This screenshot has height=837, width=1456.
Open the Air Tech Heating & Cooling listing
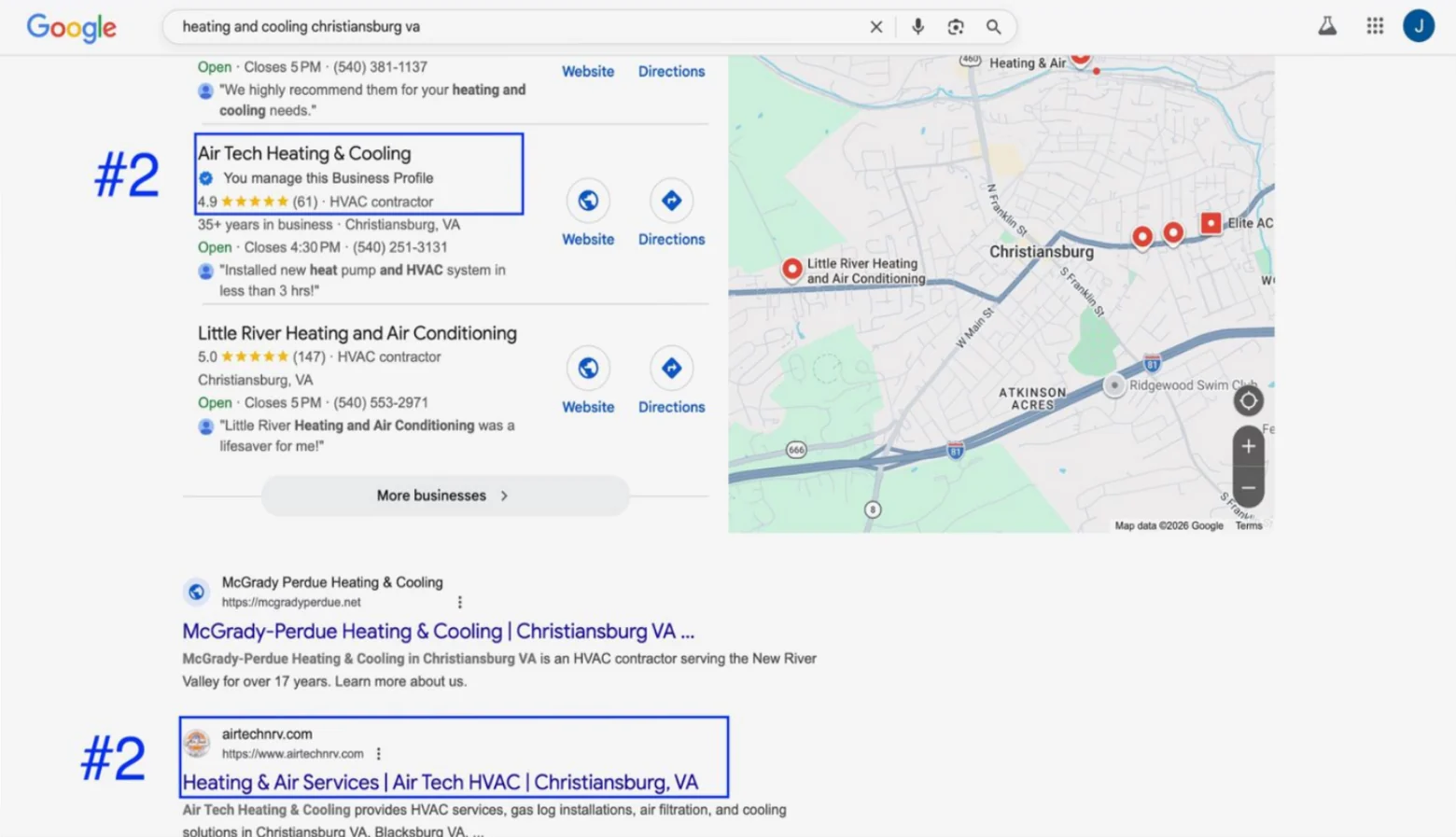pos(304,153)
